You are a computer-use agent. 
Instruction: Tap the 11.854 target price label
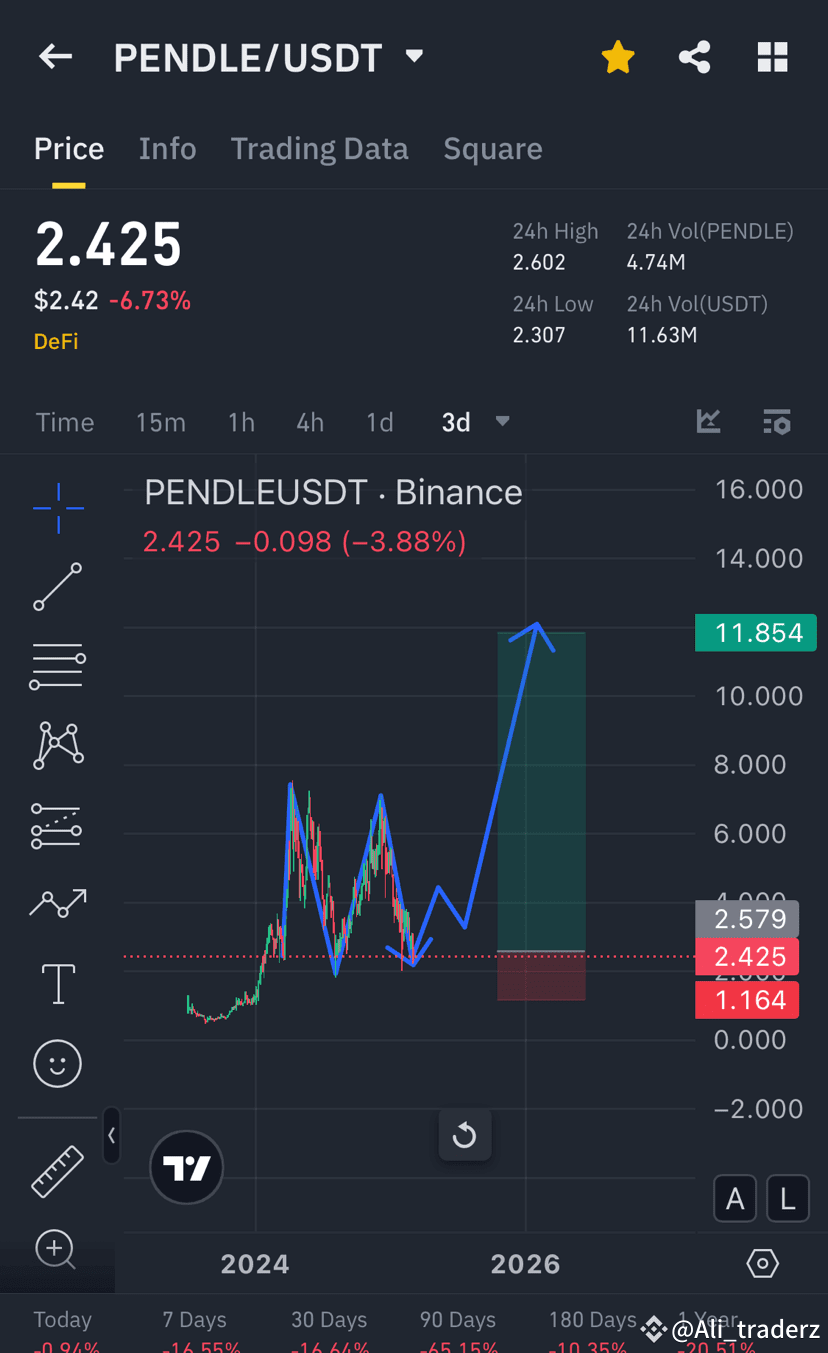tap(756, 633)
